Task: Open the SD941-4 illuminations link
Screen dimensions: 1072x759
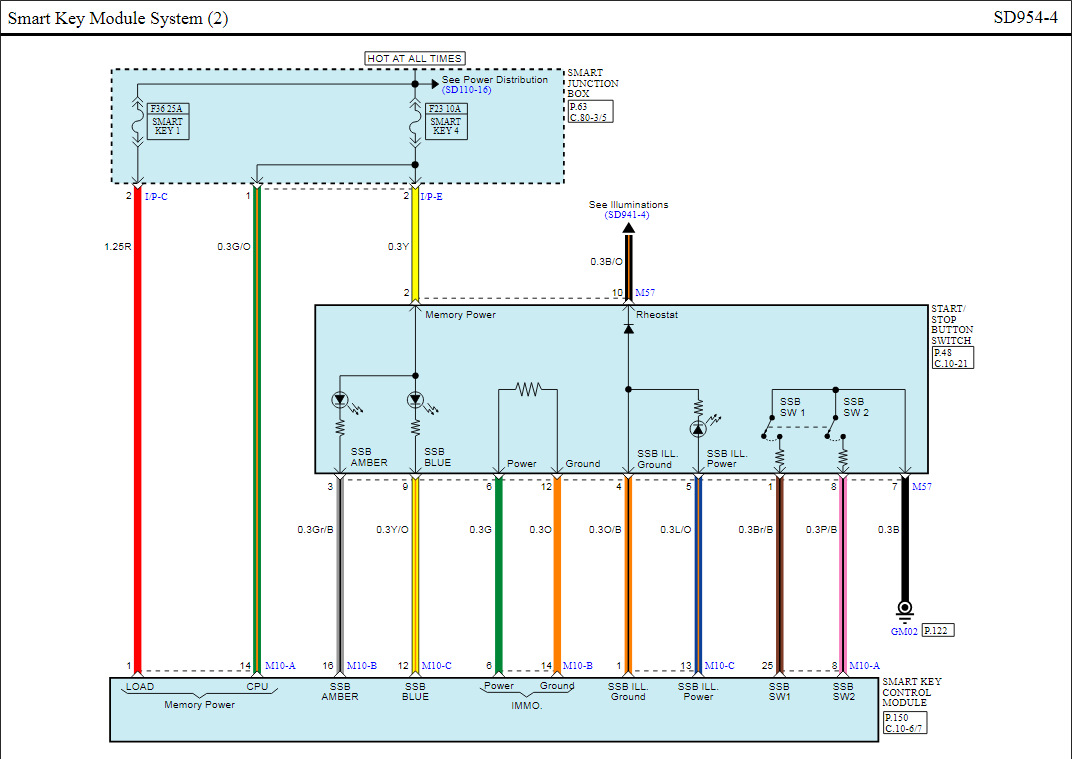Action: [627, 215]
